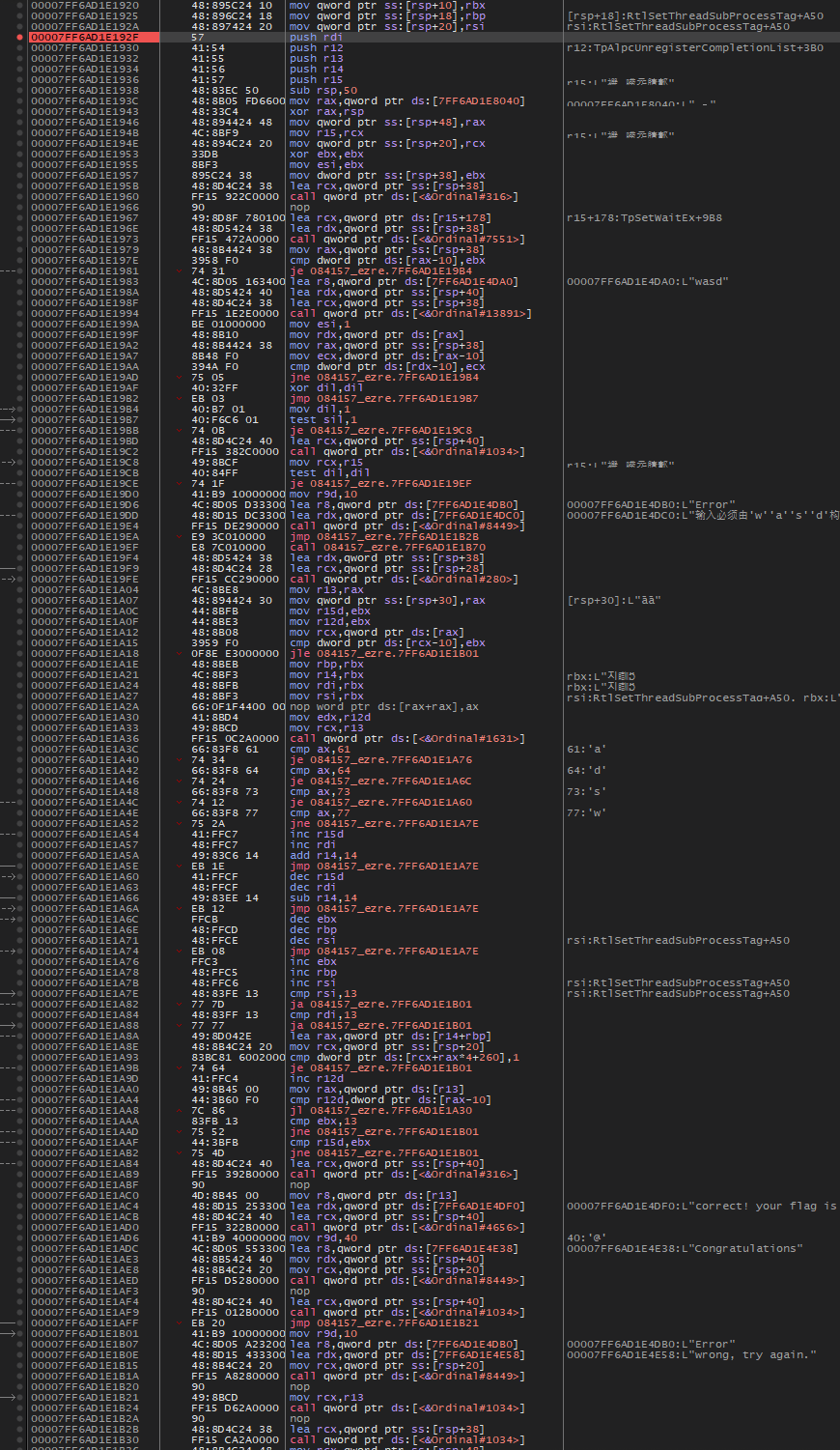Select the "cmp ax,77" instruction
Viewport: 840px width, 1450px height.
[x=320, y=813]
